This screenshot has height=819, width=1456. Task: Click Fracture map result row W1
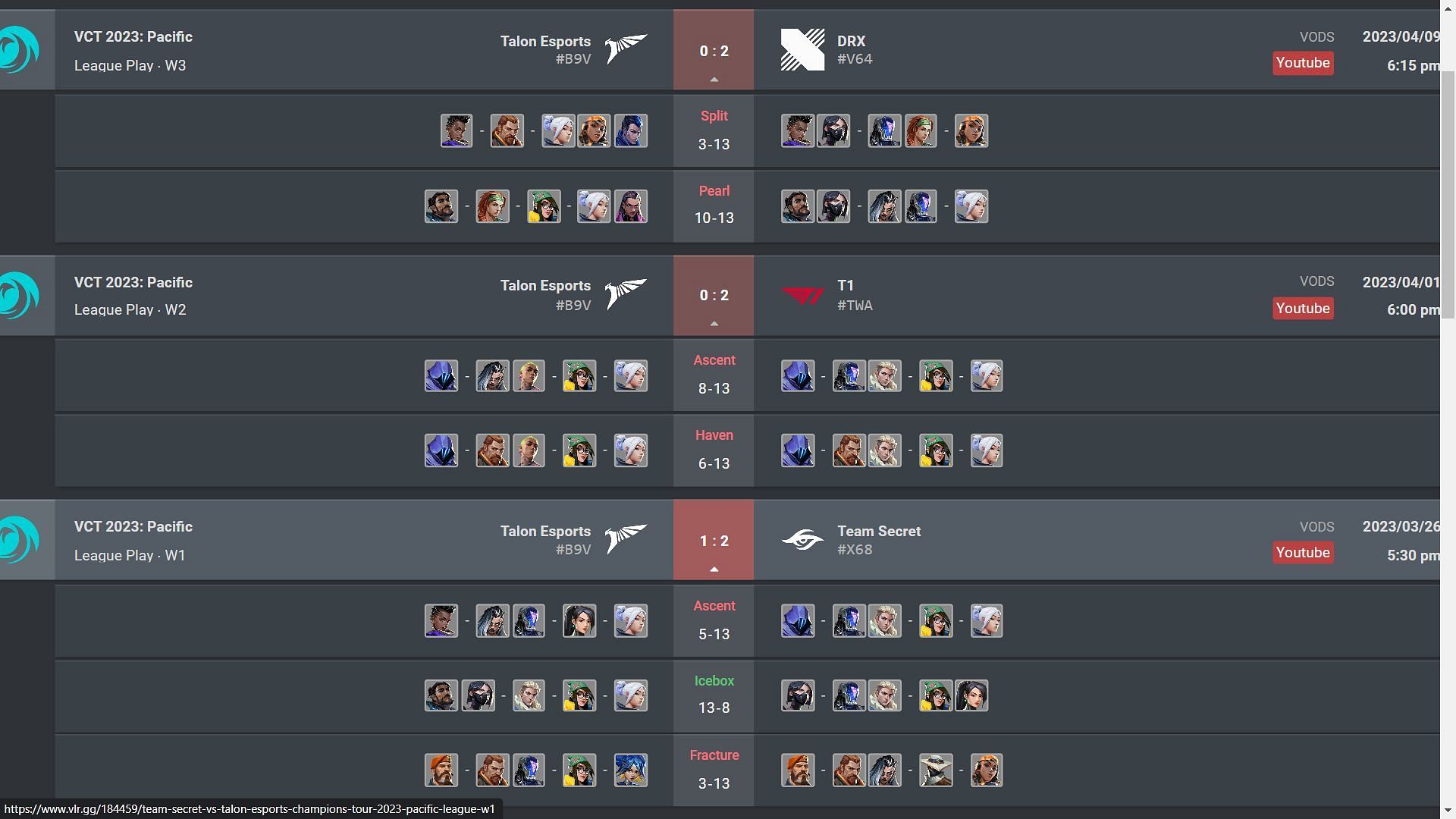(x=714, y=770)
